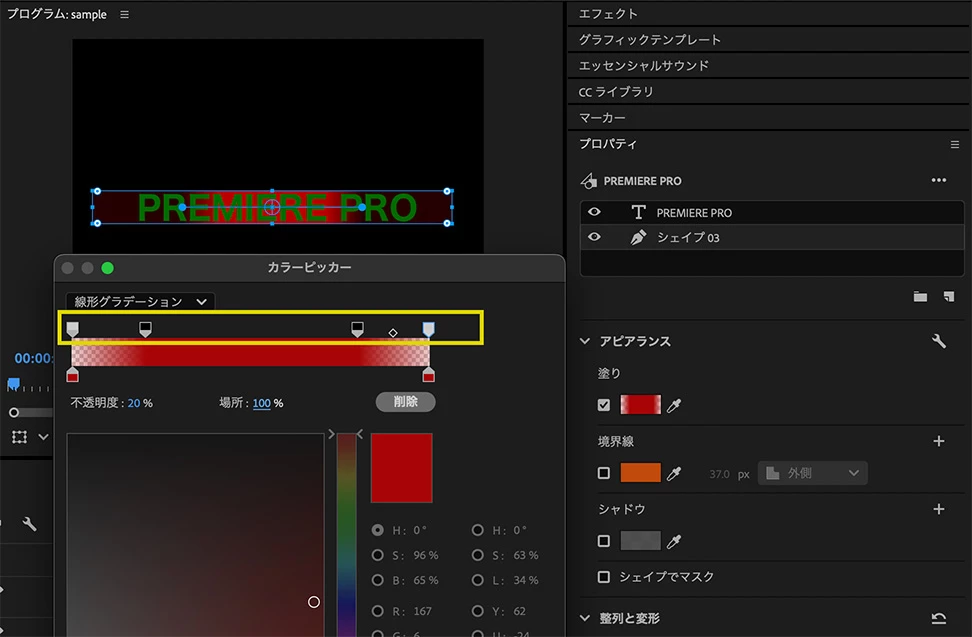Viewport: 972px width, 637px height.
Task: Open the Properties panel hamburger menu
Action: pos(955,144)
